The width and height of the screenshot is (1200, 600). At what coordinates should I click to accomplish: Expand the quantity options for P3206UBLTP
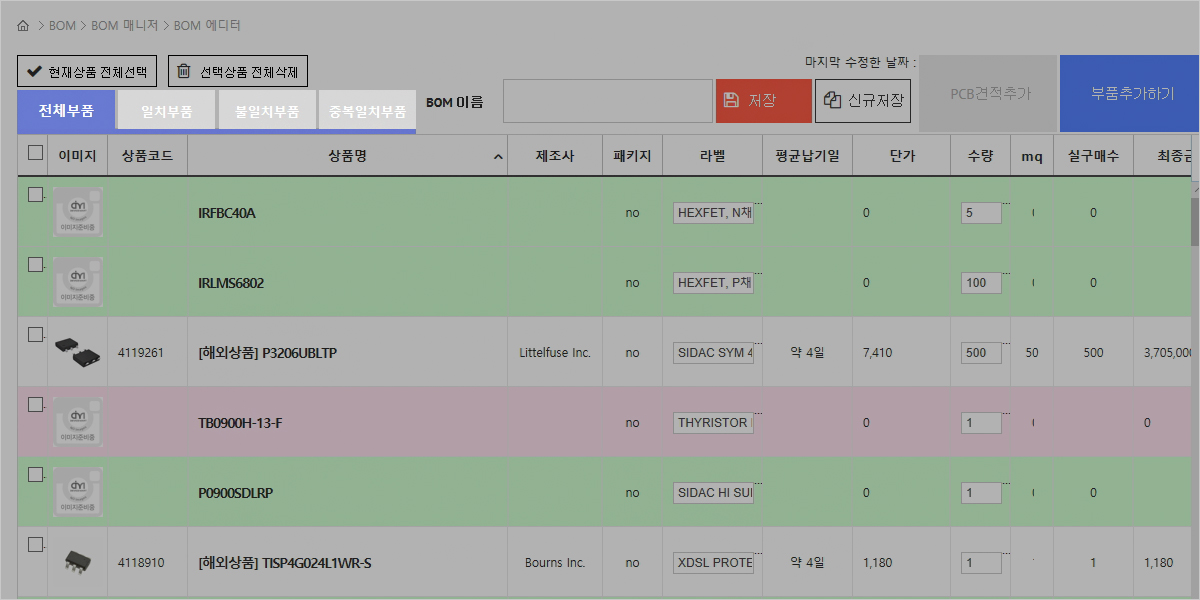(1005, 343)
